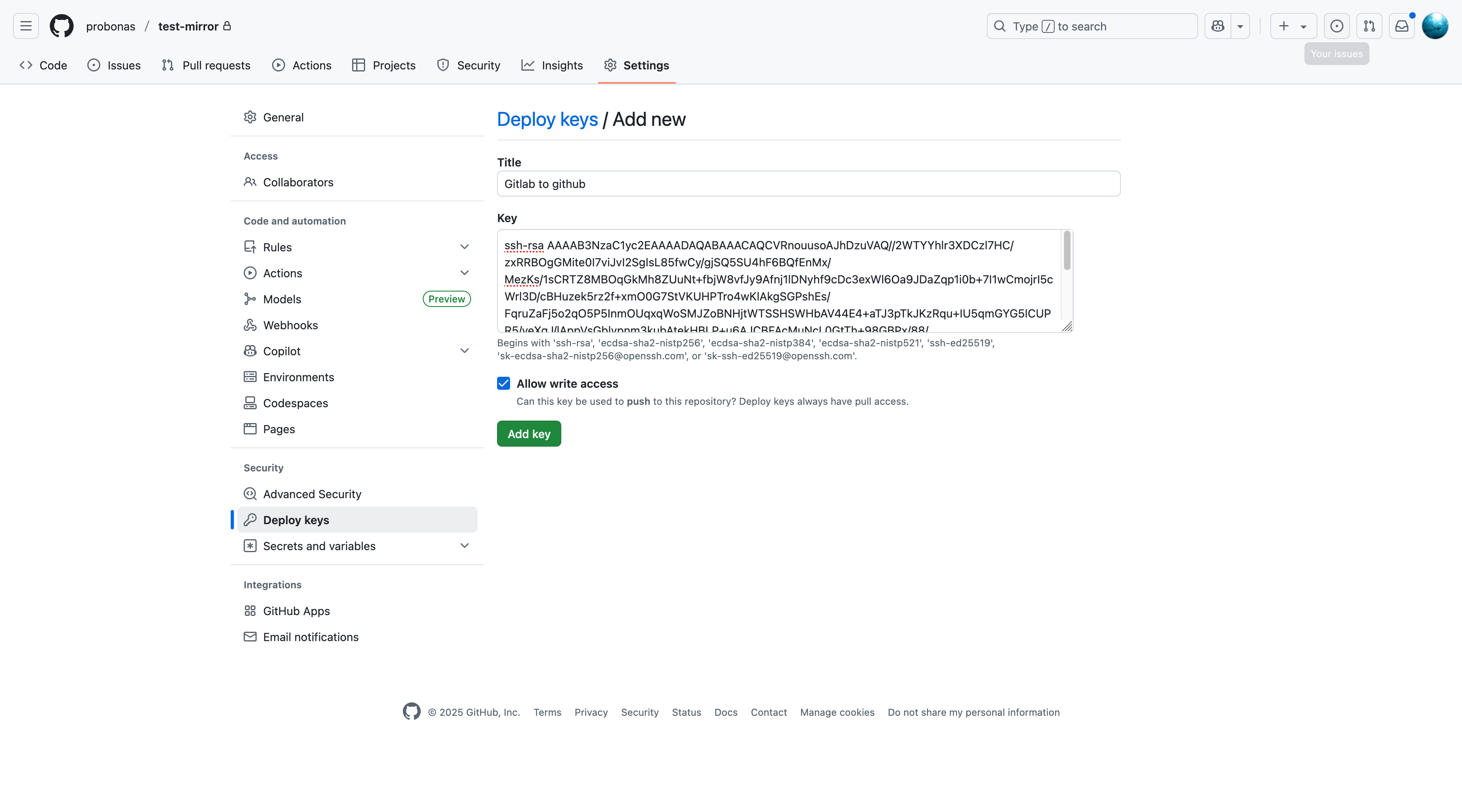Follow the Deploy keys breadcrumb link
Image resolution: width=1462 pixels, height=812 pixels.
pyautogui.click(x=547, y=119)
